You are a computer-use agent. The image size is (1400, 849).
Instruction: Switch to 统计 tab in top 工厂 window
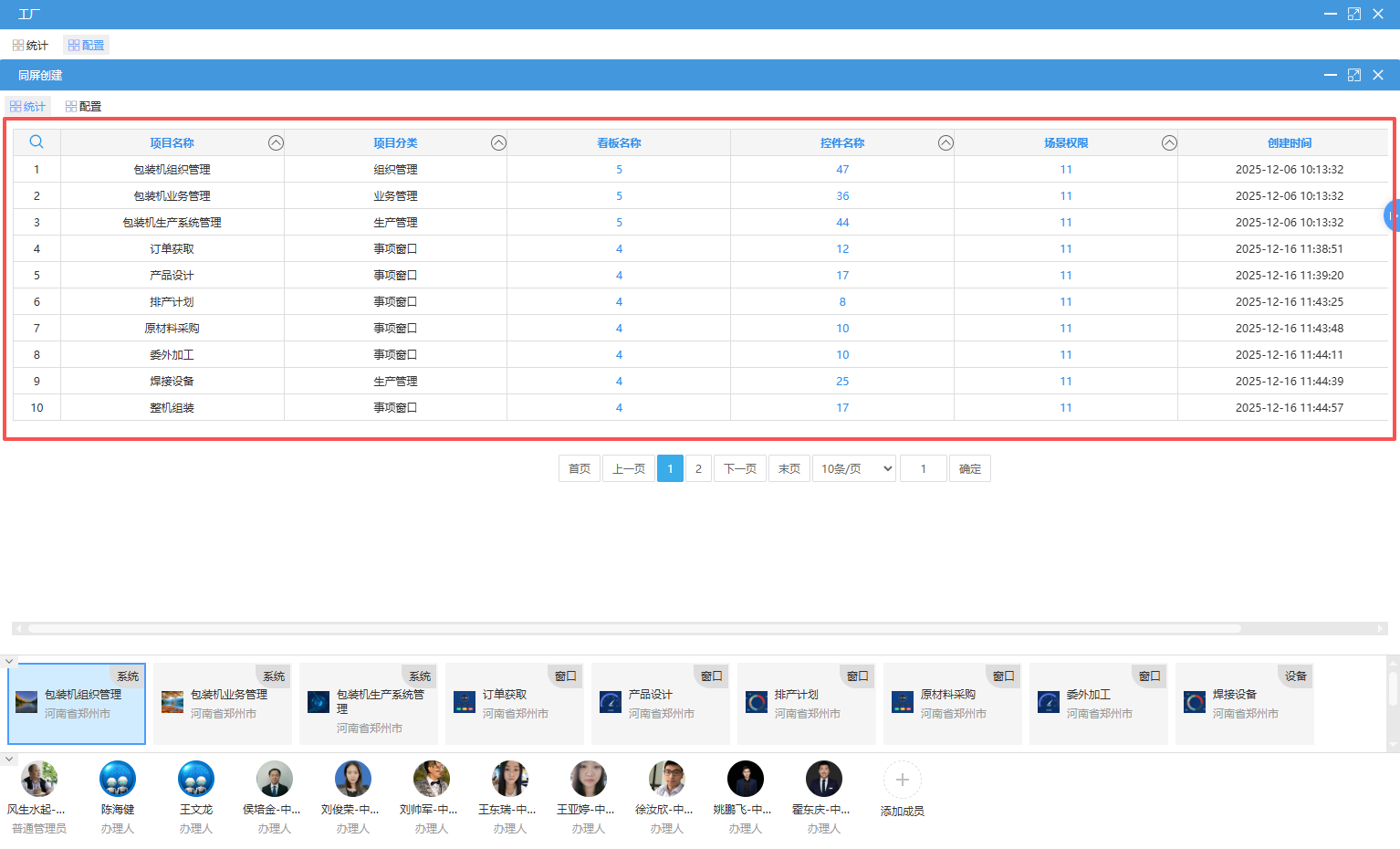tap(30, 46)
